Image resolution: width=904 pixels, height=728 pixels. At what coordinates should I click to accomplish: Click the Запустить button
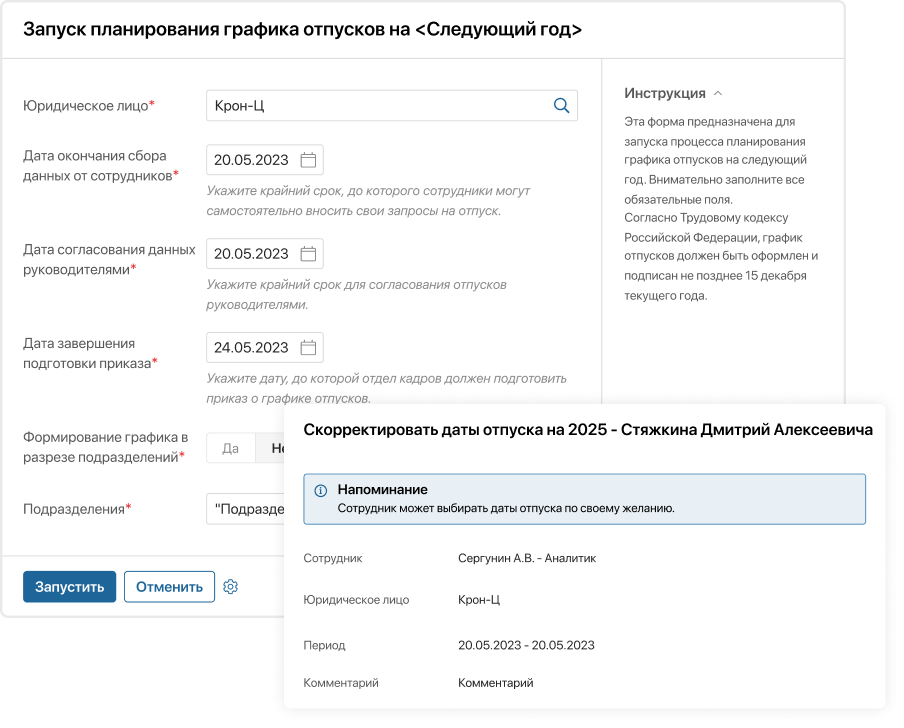pos(68,587)
